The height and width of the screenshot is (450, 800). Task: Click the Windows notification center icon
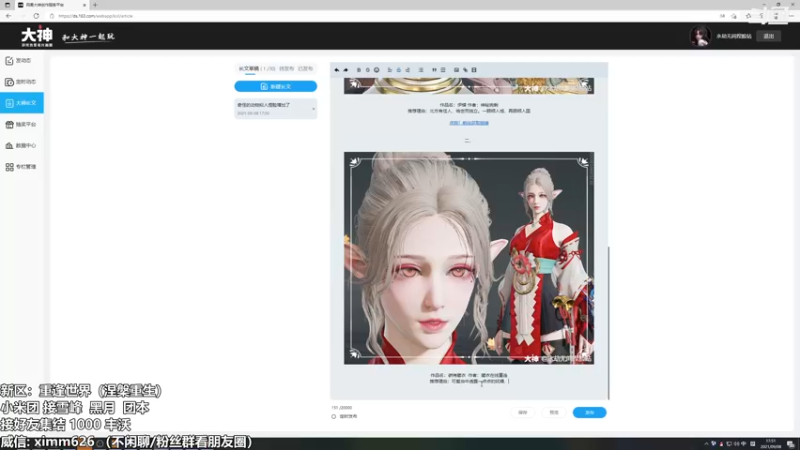790,444
